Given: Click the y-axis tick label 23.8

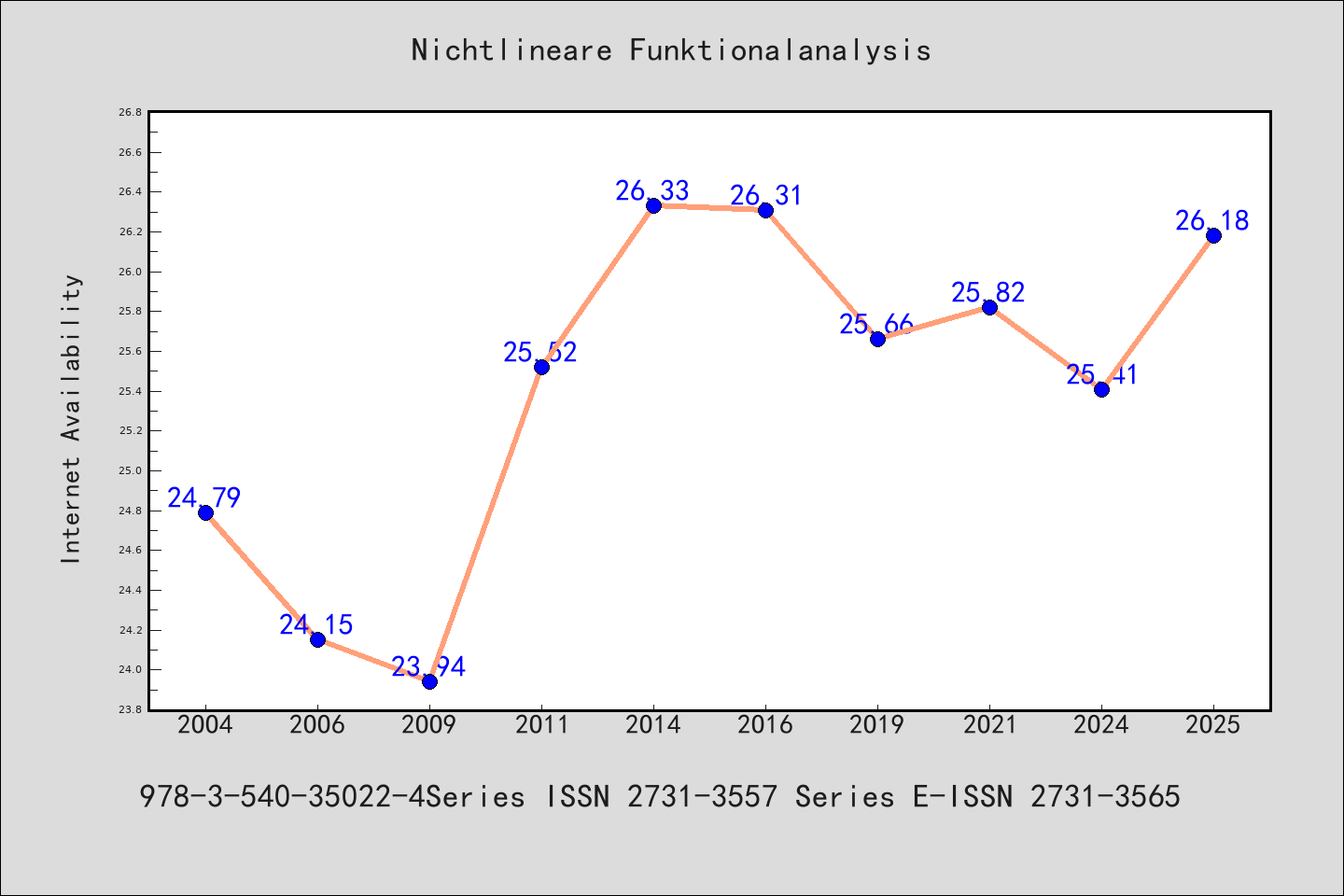Looking at the screenshot, I should click(130, 709).
